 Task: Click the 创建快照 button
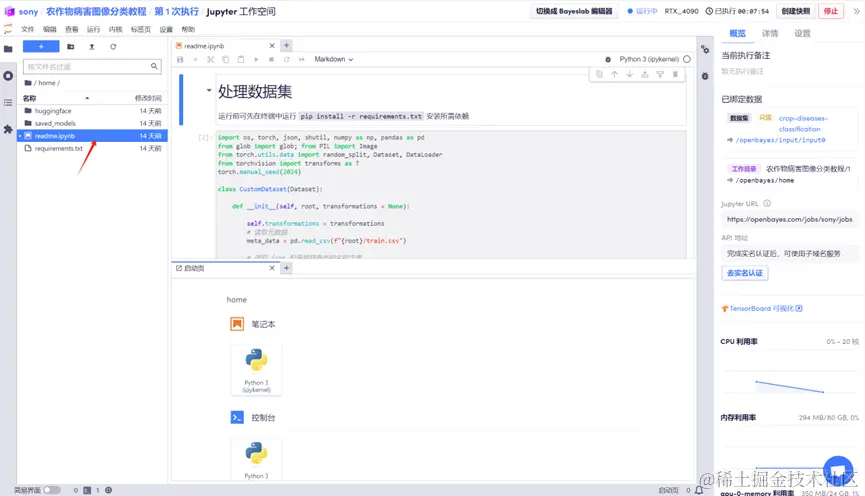pos(795,11)
